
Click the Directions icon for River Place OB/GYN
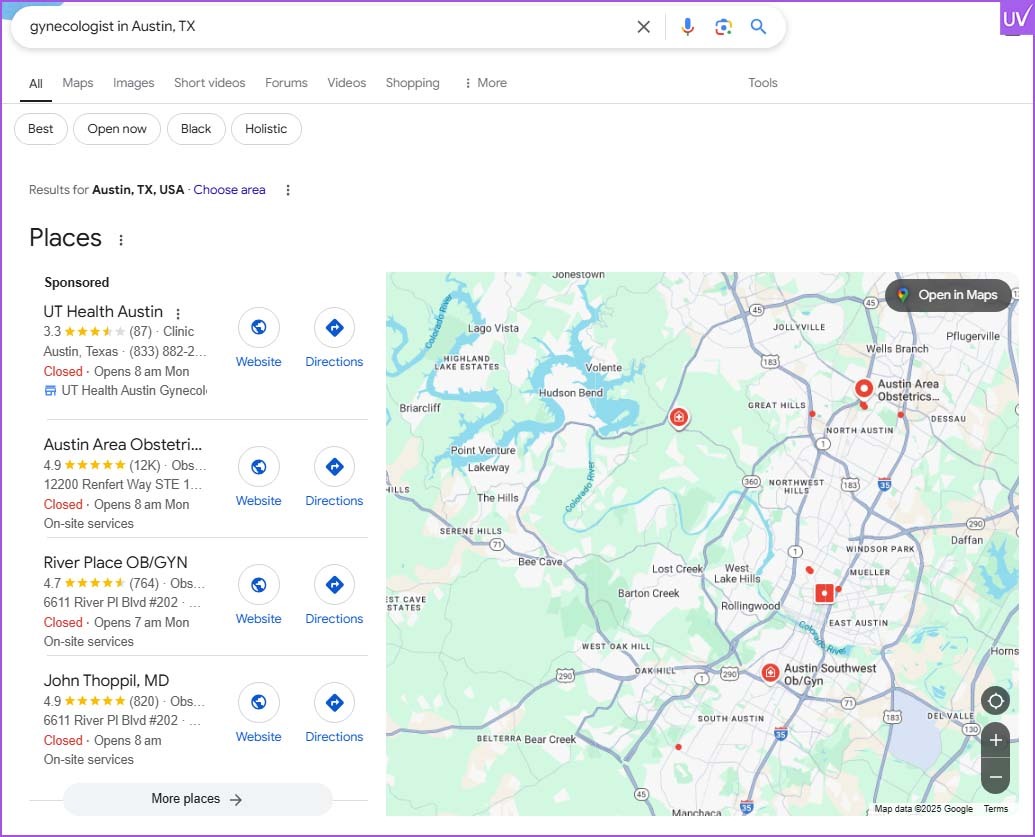pos(335,585)
